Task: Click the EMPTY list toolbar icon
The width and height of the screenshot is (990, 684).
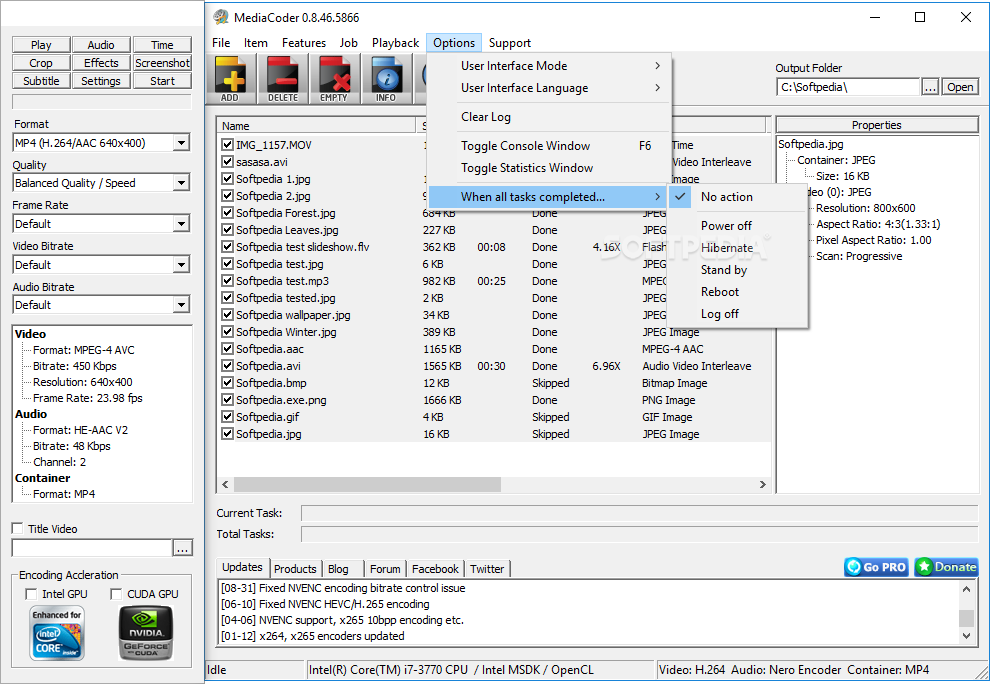Action: 335,80
